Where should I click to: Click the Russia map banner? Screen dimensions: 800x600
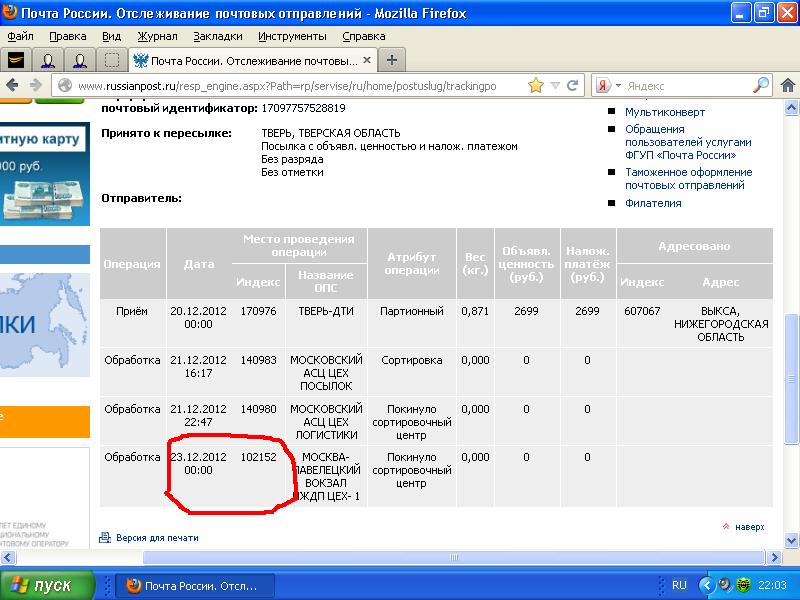[45, 325]
